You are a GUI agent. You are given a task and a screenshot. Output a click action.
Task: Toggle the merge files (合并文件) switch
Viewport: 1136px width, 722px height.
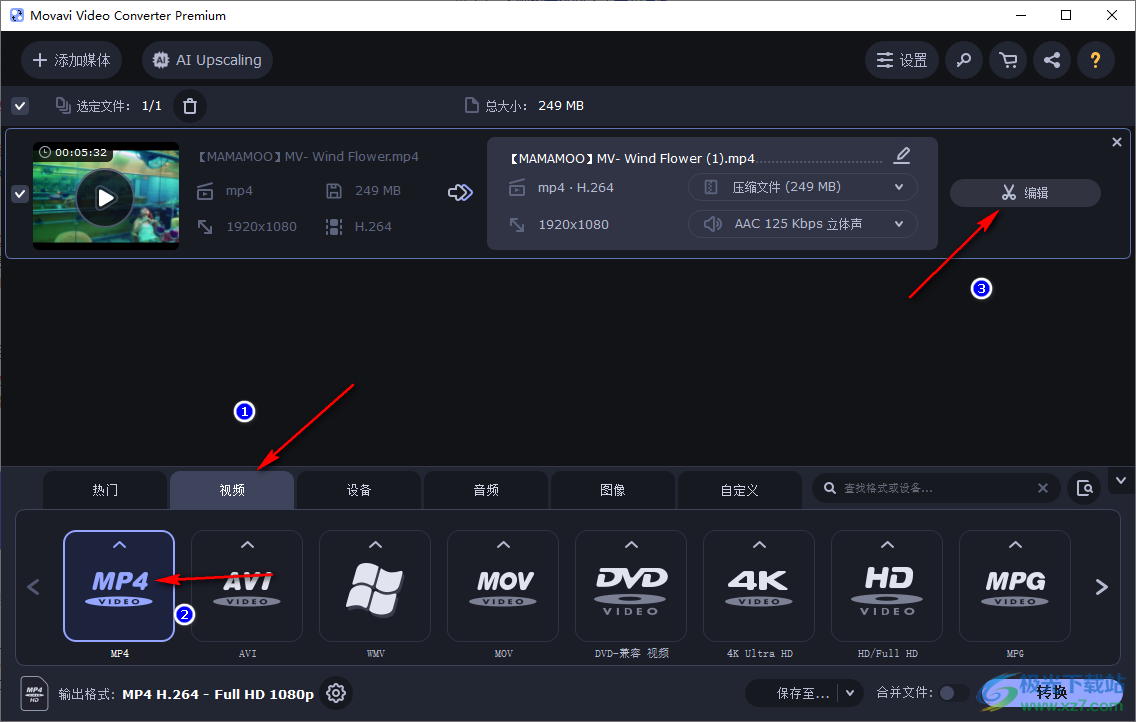953,693
